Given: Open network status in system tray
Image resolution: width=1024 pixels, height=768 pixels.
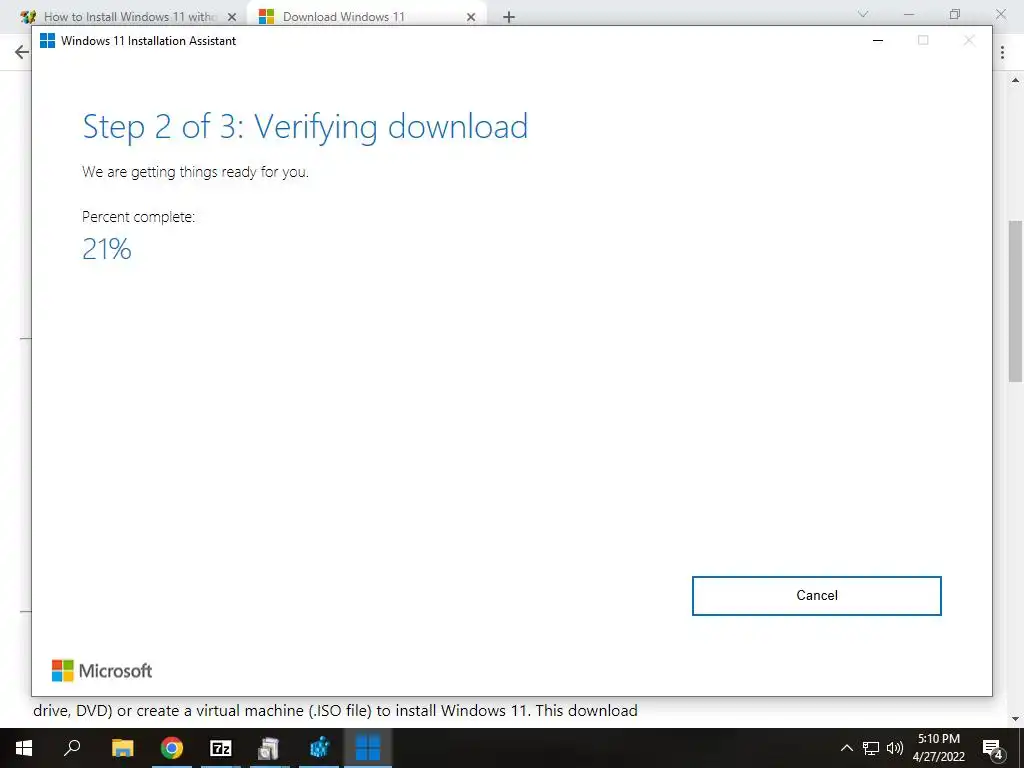Looking at the screenshot, I should (871, 748).
